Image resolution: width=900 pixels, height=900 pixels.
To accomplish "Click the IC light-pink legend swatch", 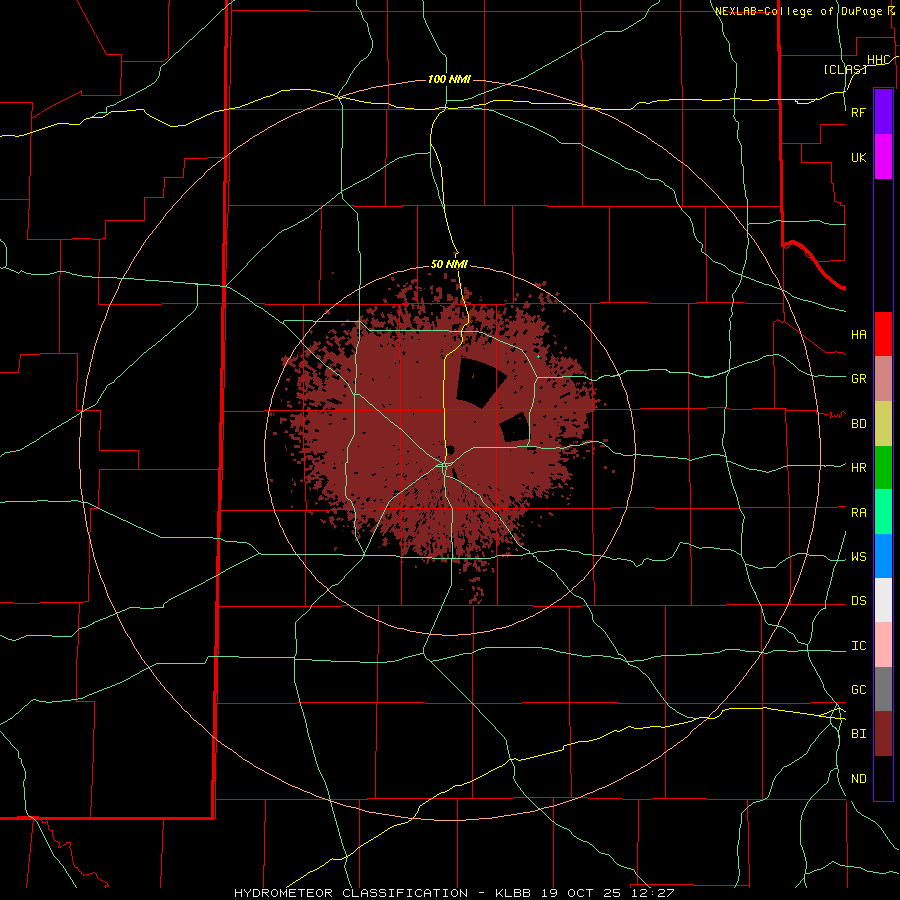I will point(883,645).
